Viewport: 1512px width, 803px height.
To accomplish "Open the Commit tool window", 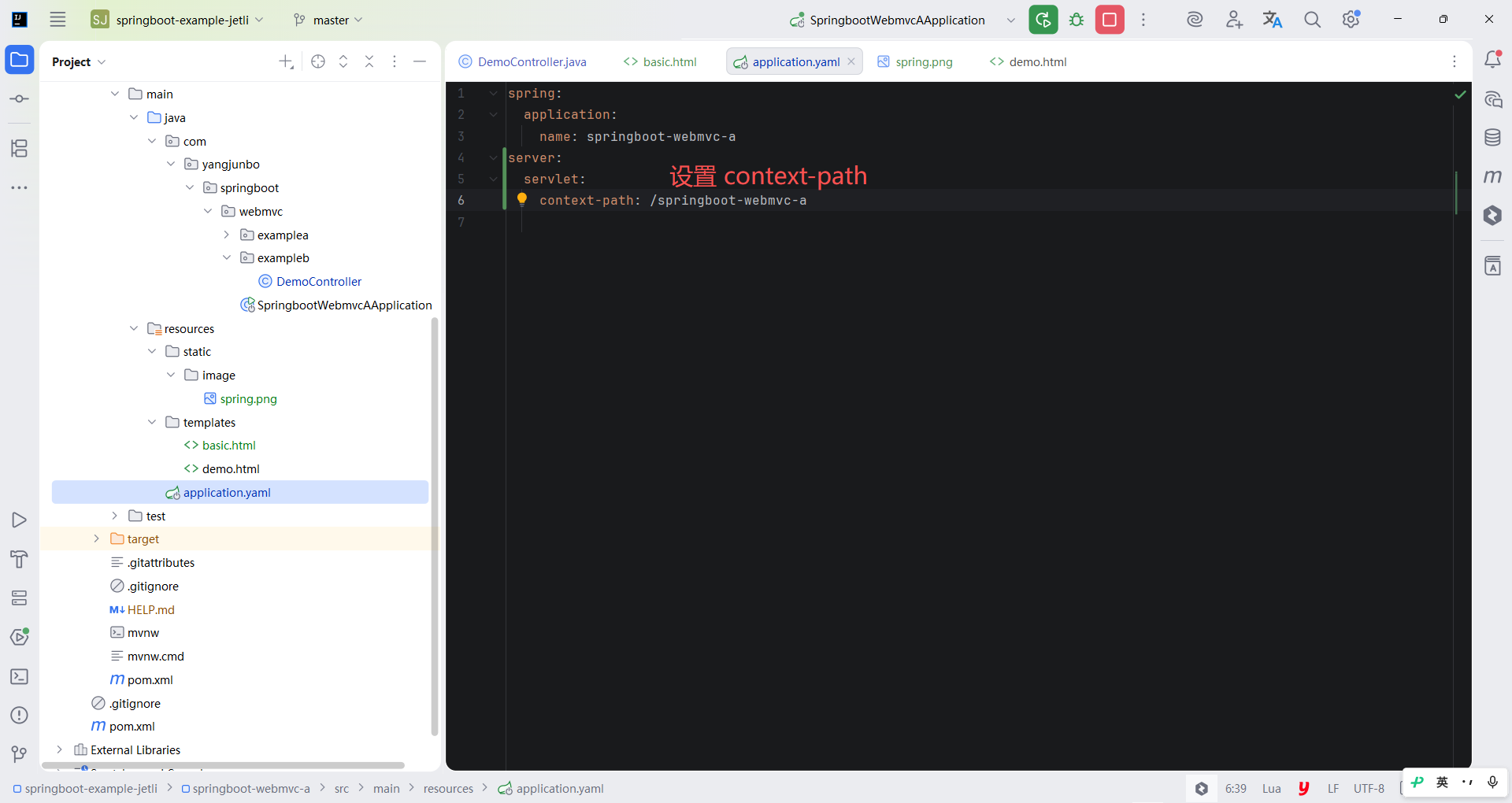I will (x=20, y=99).
